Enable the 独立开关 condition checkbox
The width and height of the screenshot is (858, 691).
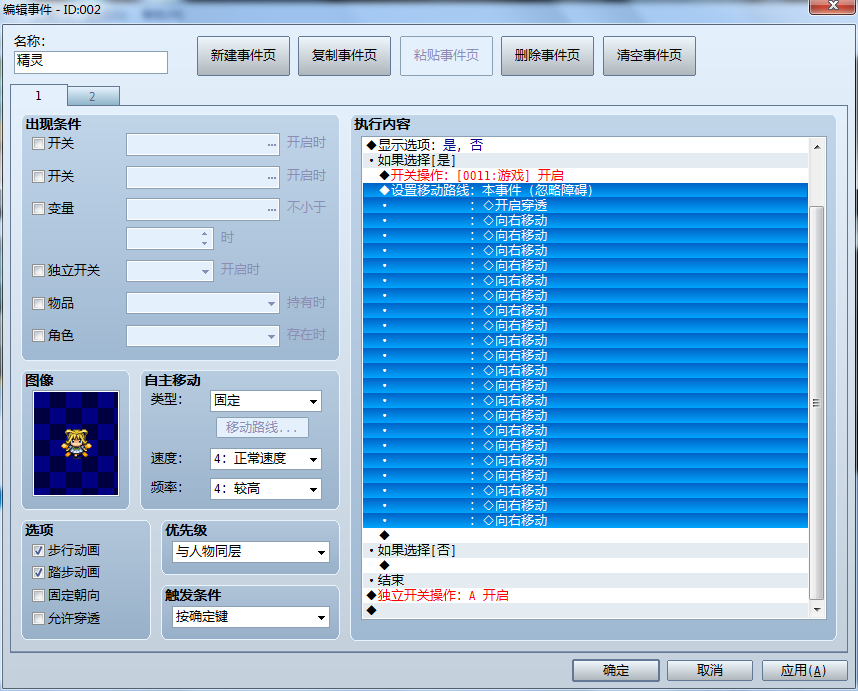pyautogui.click(x=38, y=270)
